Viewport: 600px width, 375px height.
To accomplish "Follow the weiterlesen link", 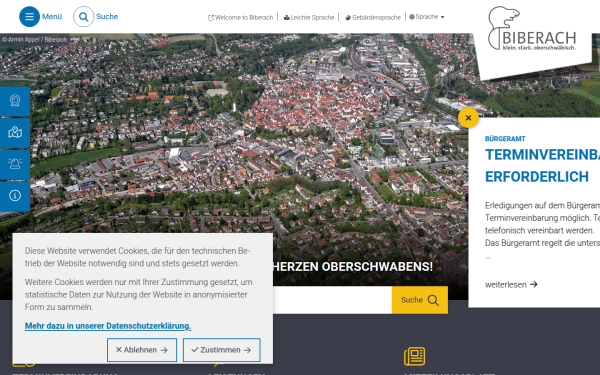I will click(511, 284).
